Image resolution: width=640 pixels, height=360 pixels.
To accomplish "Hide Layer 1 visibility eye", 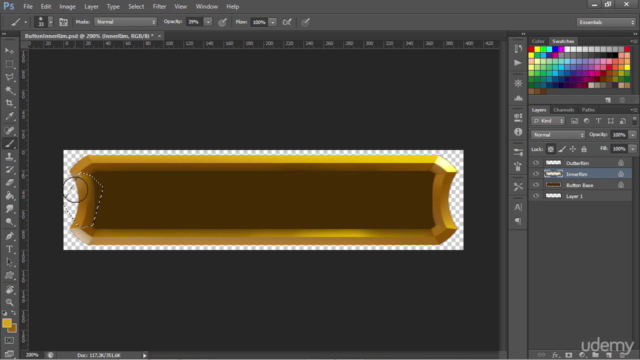I will pyautogui.click(x=536, y=196).
